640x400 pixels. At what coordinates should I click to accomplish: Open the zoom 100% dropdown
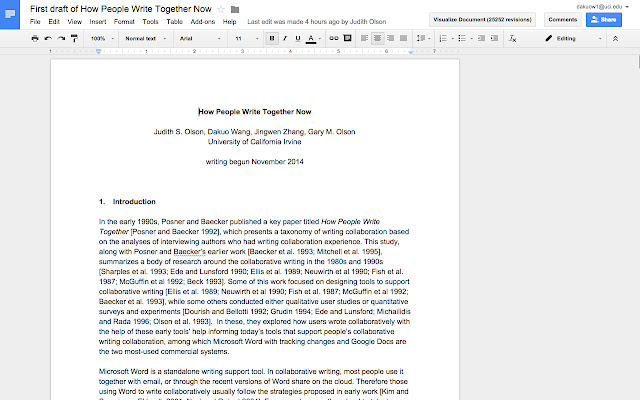point(102,38)
